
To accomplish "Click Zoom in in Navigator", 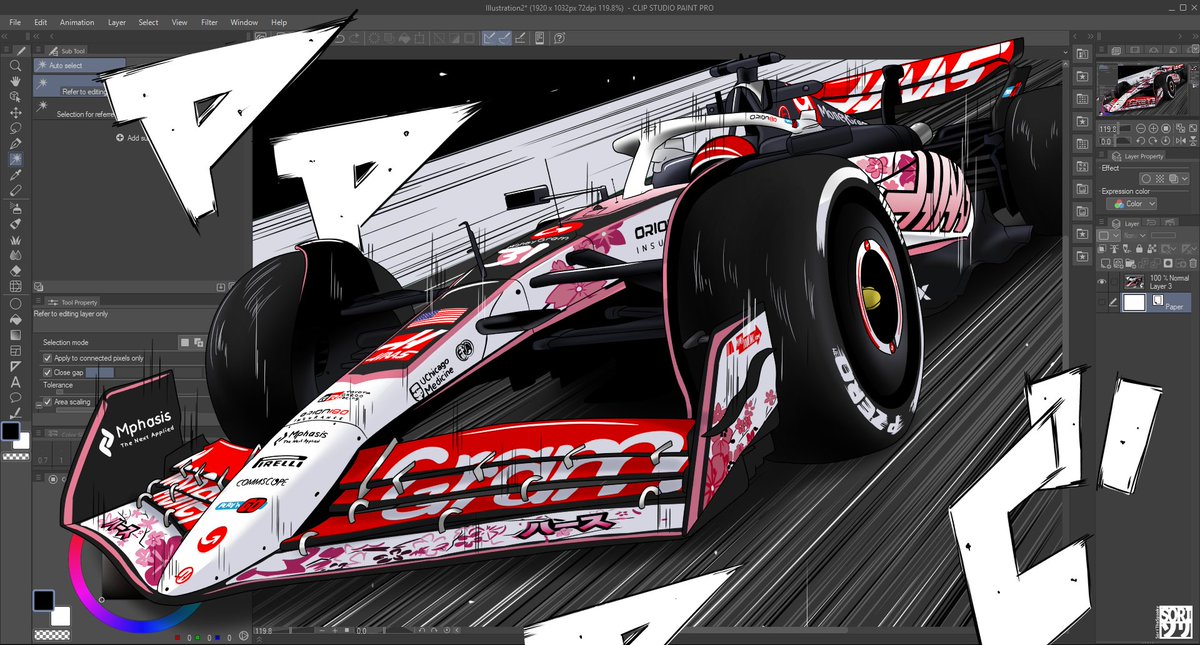I will [1153, 128].
